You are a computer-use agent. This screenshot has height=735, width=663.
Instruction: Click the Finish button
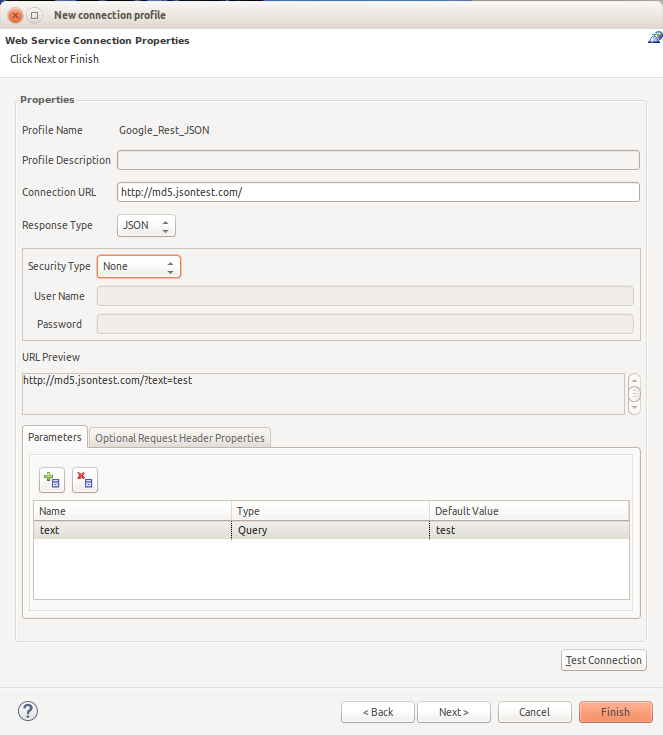pyautogui.click(x=615, y=712)
